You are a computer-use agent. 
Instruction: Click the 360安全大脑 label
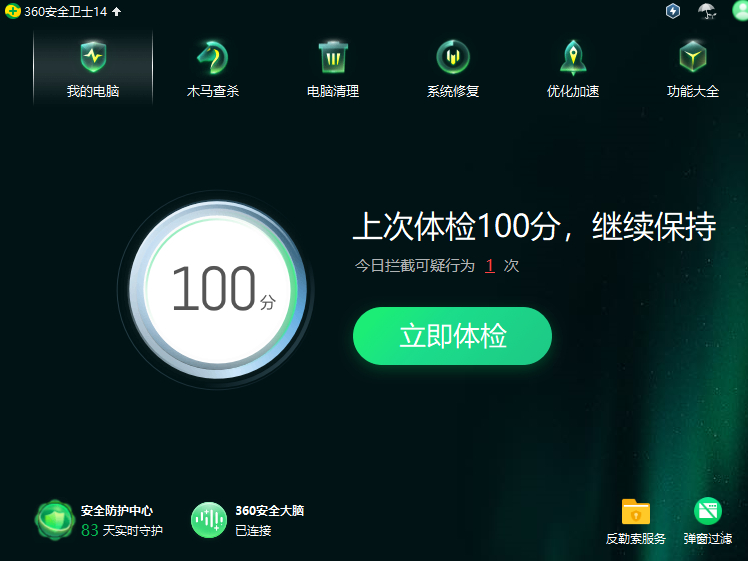270,510
